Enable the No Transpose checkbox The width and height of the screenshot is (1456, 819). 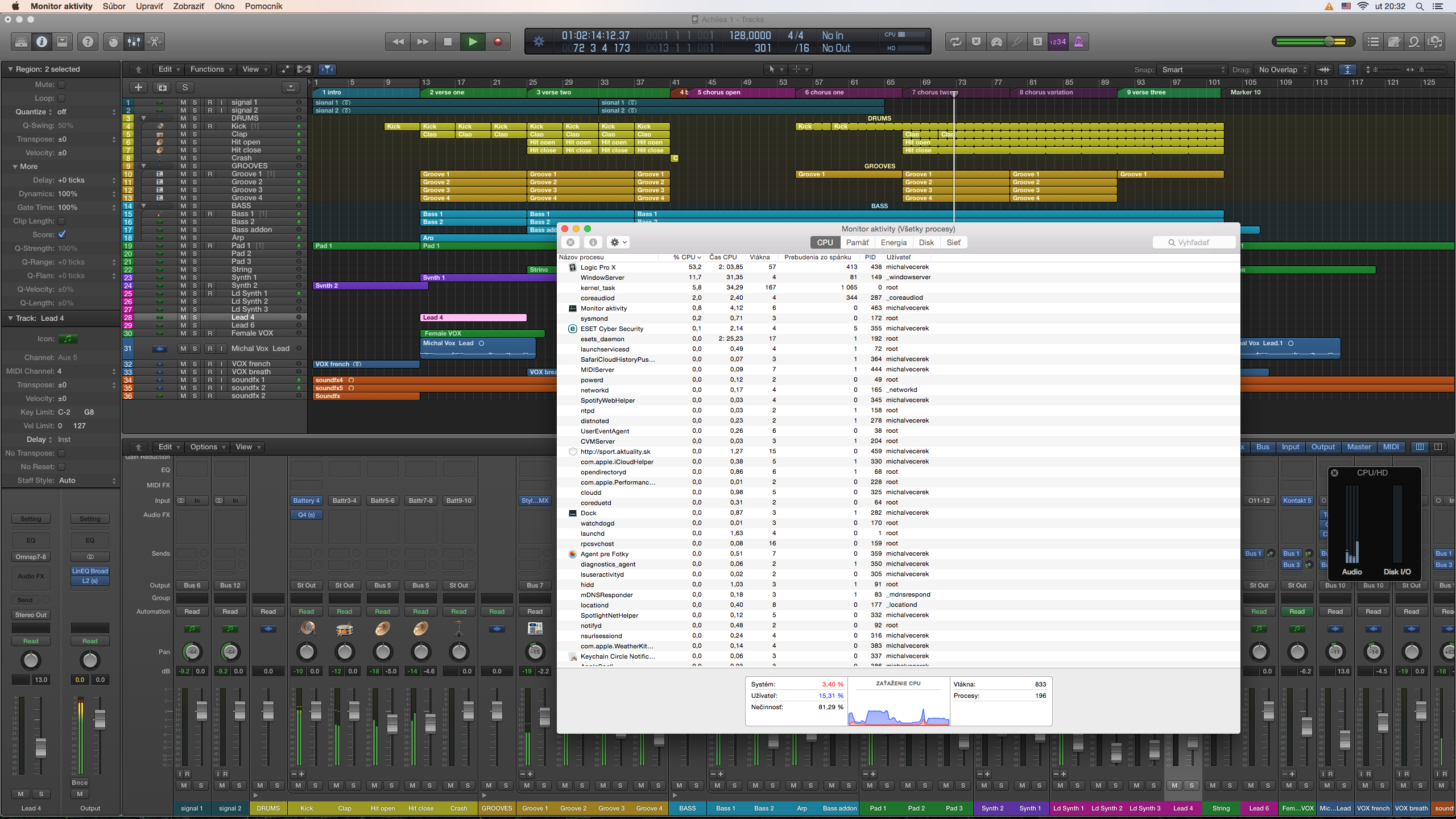61,453
